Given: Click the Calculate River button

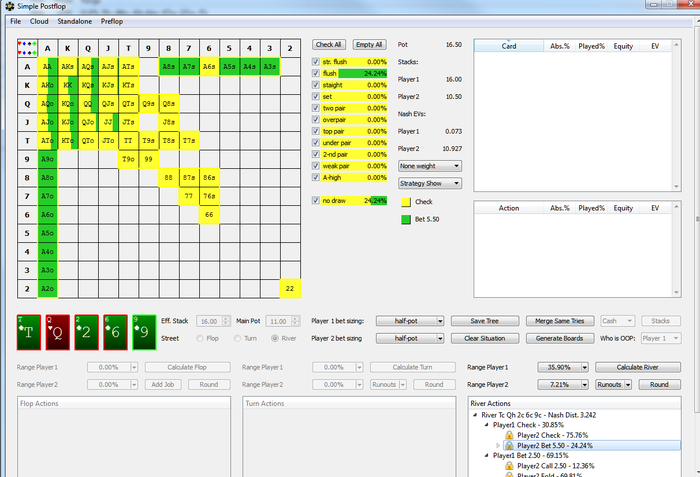Looking at the screenshot, I should pos(638,367).
